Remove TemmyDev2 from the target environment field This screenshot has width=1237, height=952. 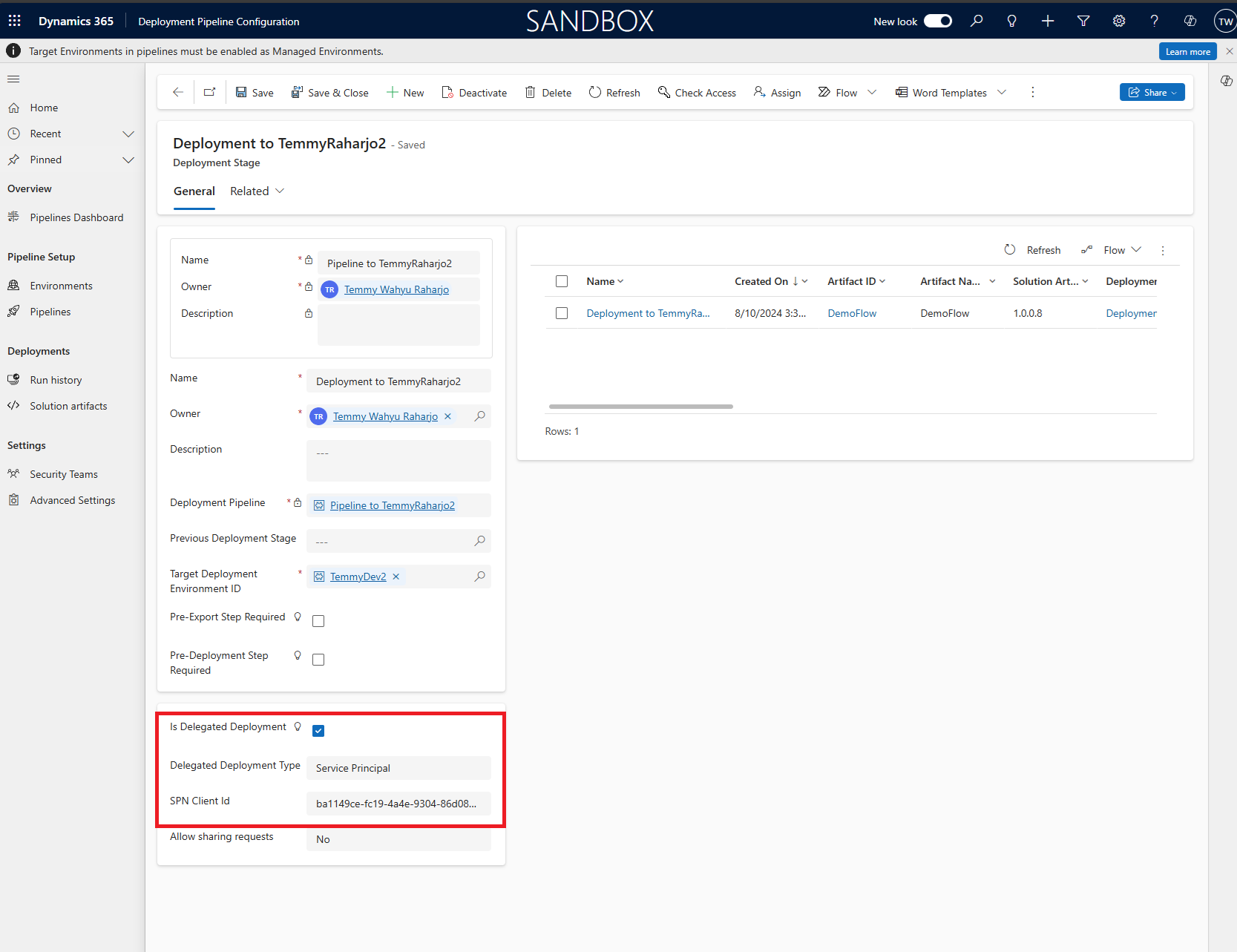(x=396, y=577)
